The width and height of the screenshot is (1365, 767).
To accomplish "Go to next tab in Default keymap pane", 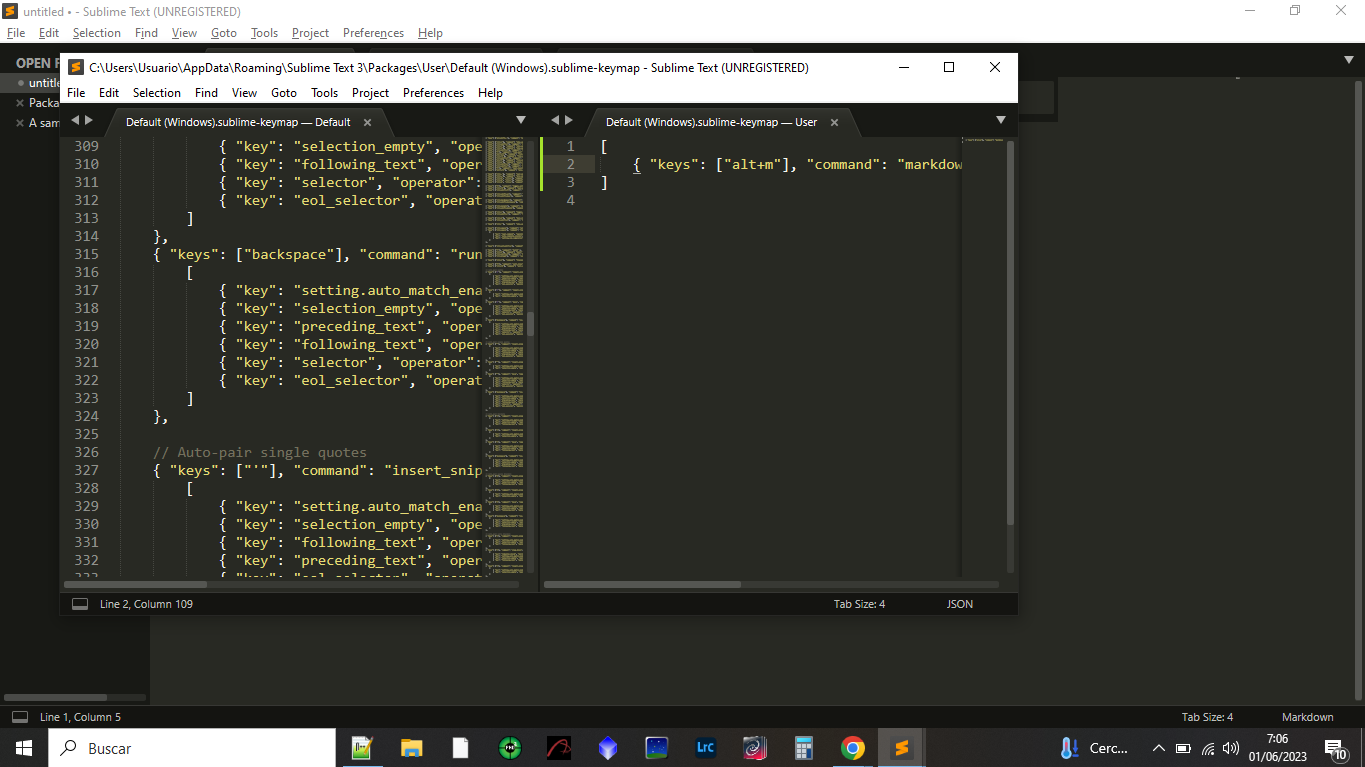I will [x=89, y=120].
